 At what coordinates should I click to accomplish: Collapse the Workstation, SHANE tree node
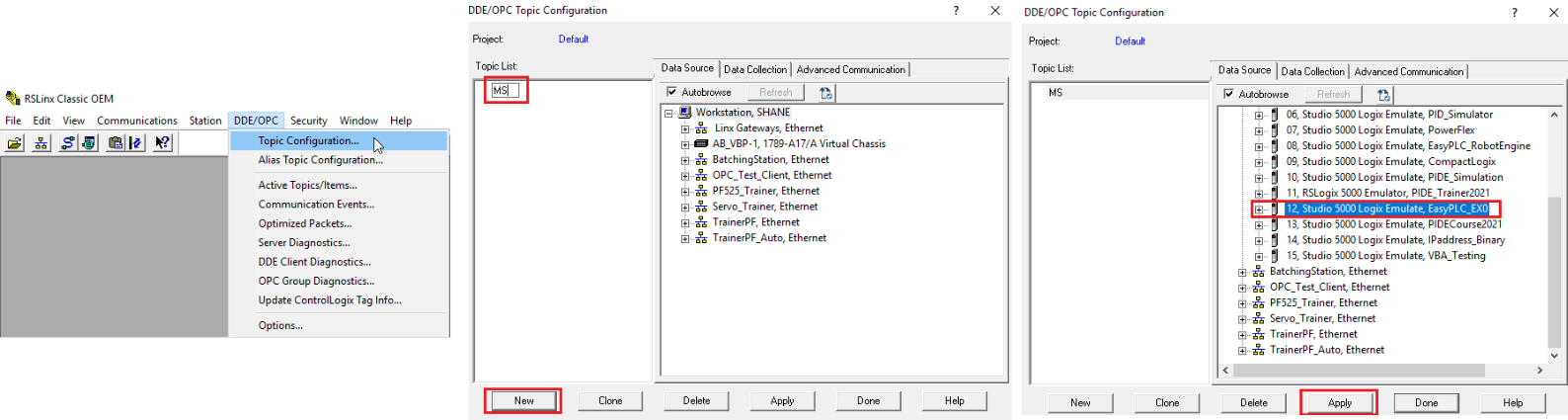[668, 114]
